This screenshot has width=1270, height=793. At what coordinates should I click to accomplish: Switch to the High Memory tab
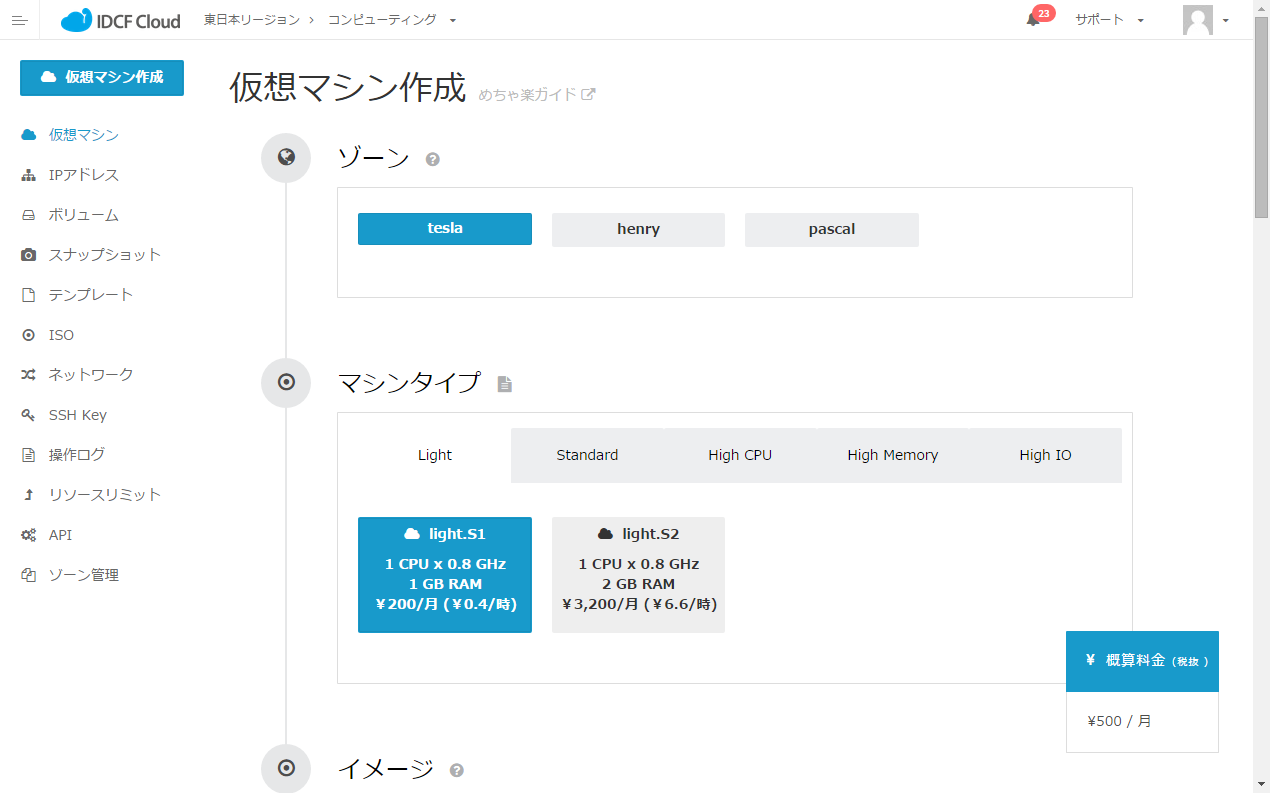[892, 455]
